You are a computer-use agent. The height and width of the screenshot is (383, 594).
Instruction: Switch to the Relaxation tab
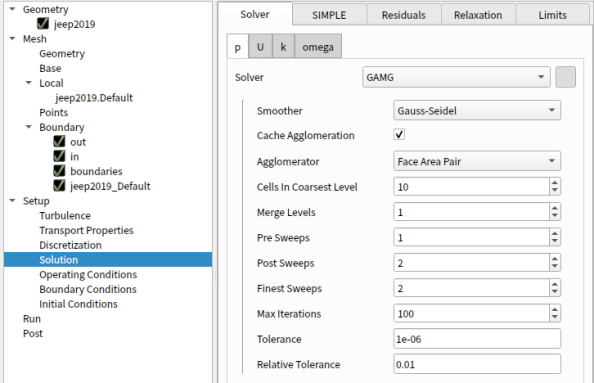pos(478,15)
